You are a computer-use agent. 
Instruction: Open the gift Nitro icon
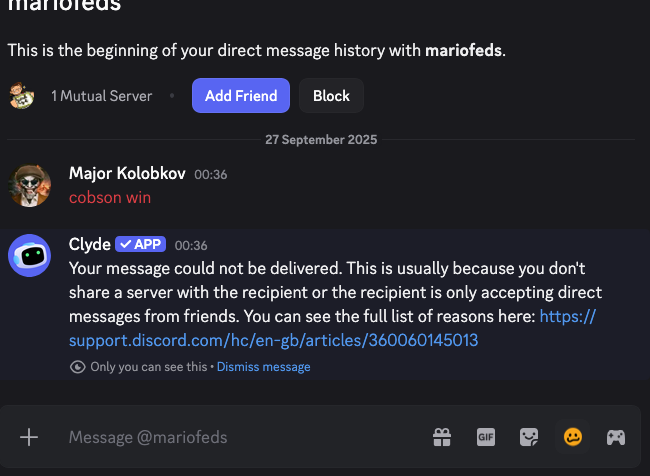(x=441, y=437)
